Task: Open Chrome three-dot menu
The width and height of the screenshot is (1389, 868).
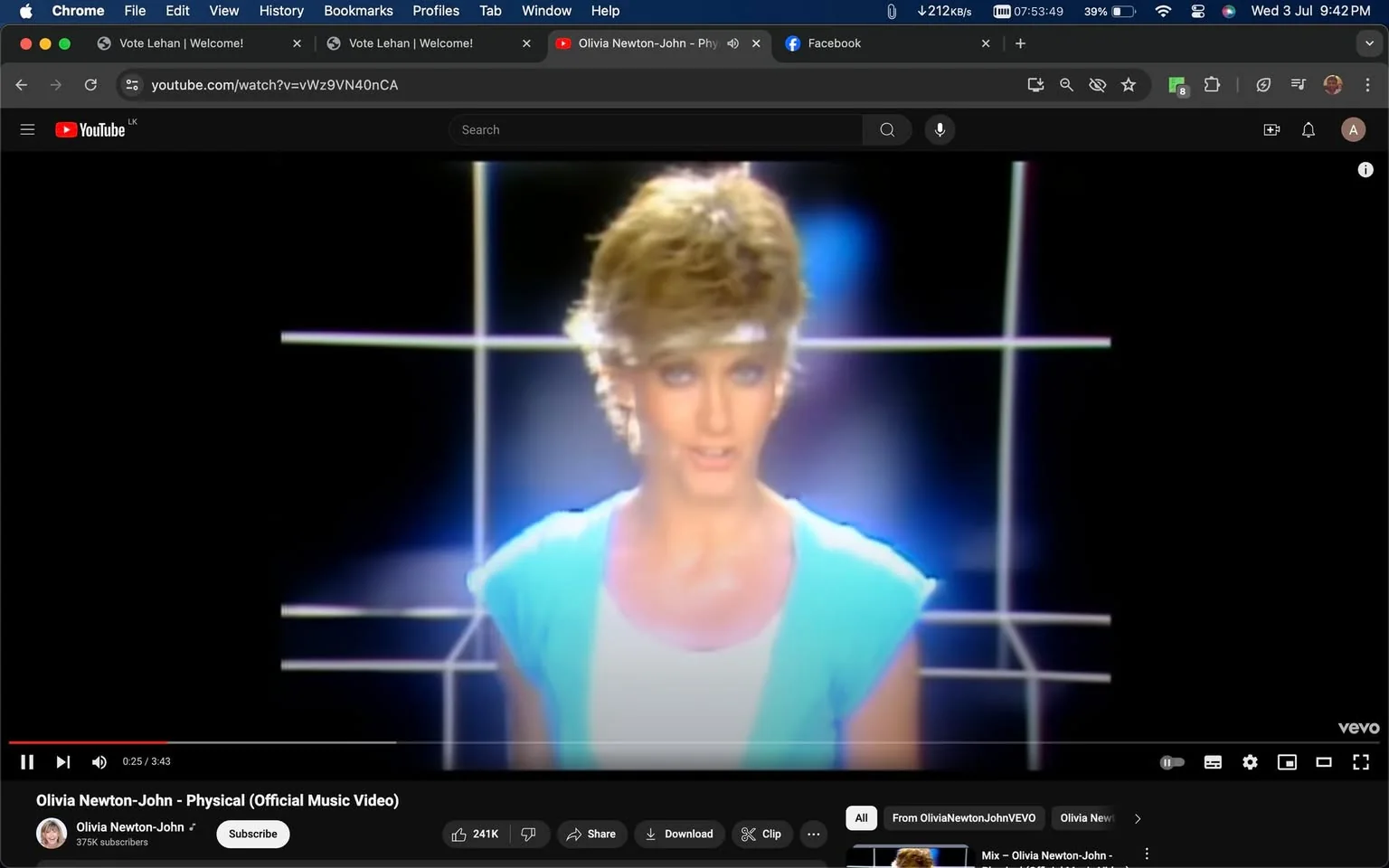Action: tap(1367, 84)
